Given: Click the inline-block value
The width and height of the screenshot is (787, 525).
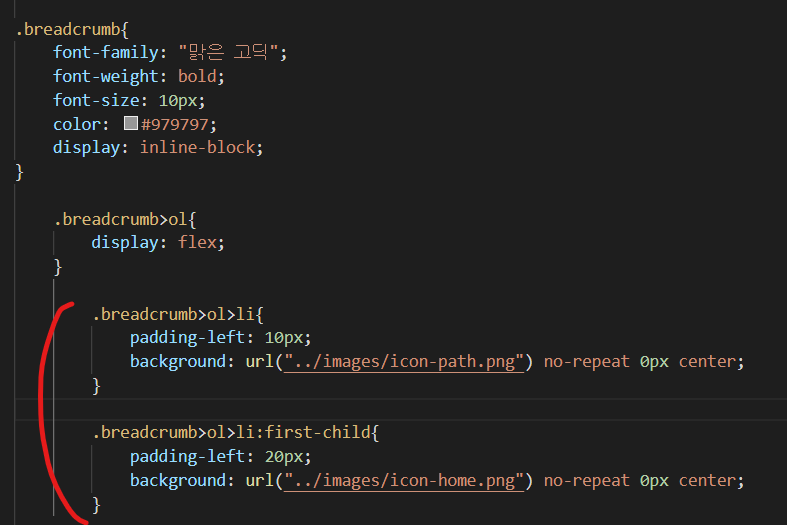Looking at the screenshot, I should tap(197, 148).
